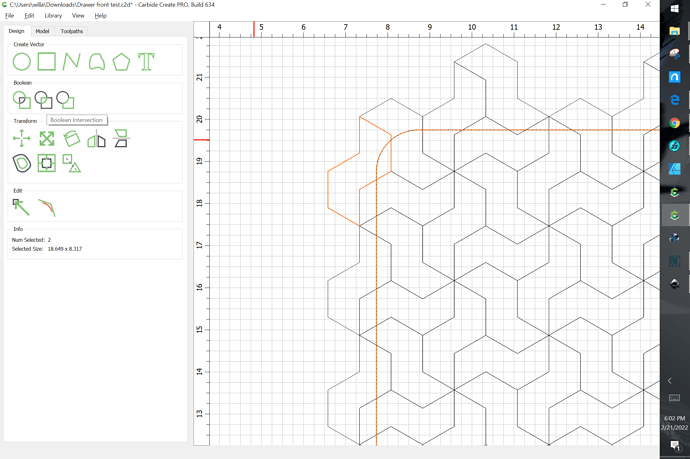The height and width of the screenshot is (459, 690).
Task: Apply Boolean Union to selection
Action: [22, 100]
